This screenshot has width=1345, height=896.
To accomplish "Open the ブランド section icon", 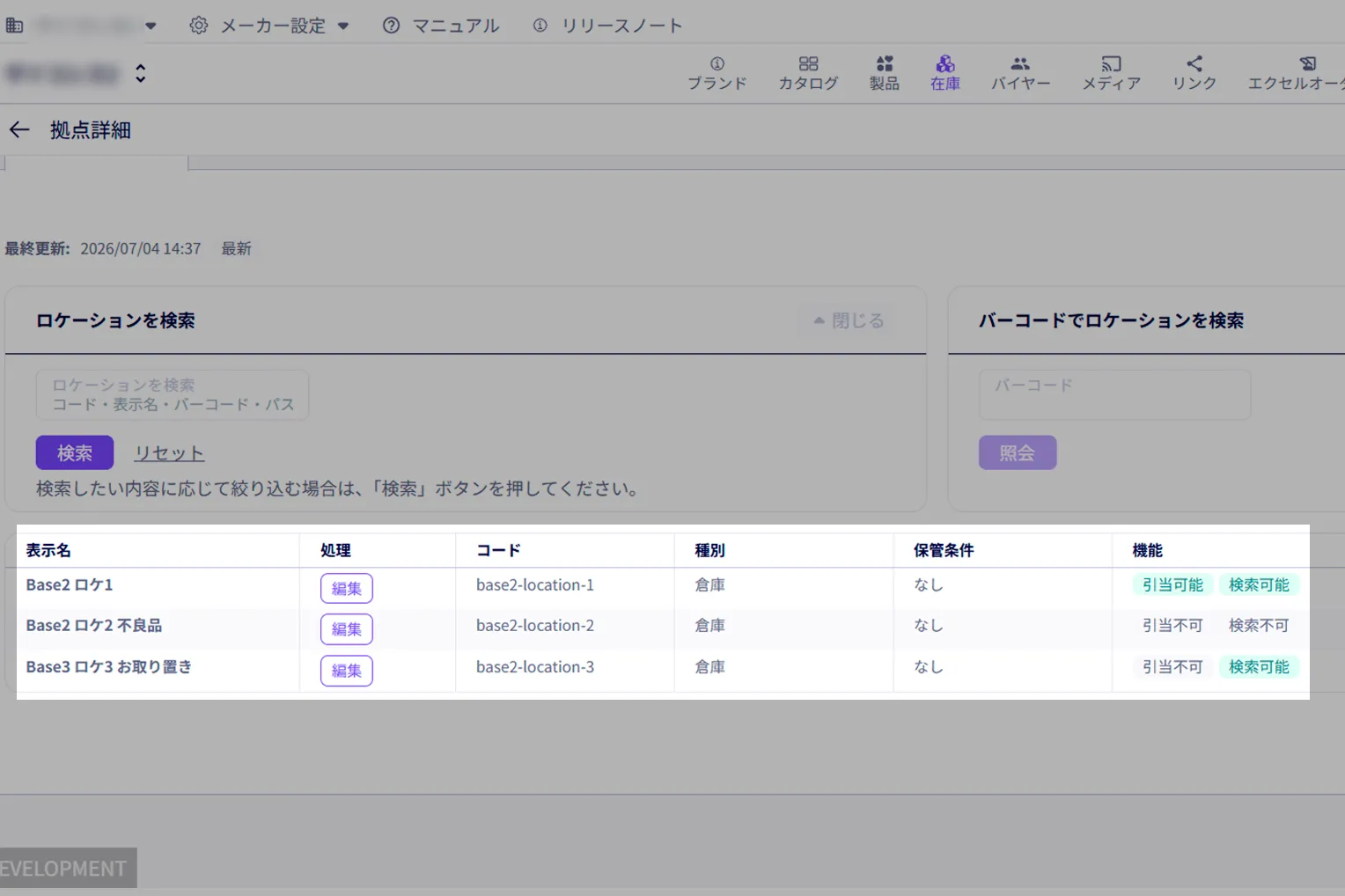I will click(717, 63).
